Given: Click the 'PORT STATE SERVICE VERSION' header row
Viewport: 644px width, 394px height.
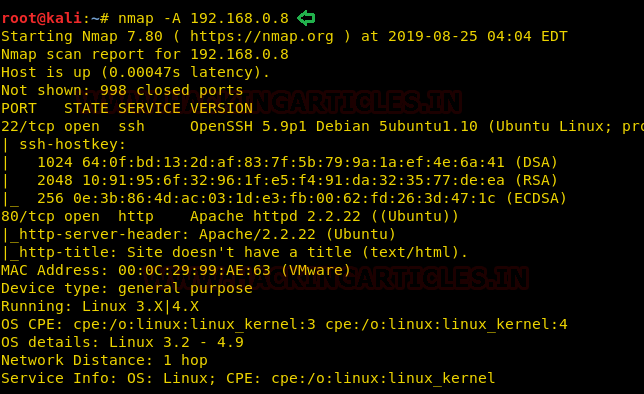Looking at the screenshot, I should pyautogui.click(x=127, y=108).
